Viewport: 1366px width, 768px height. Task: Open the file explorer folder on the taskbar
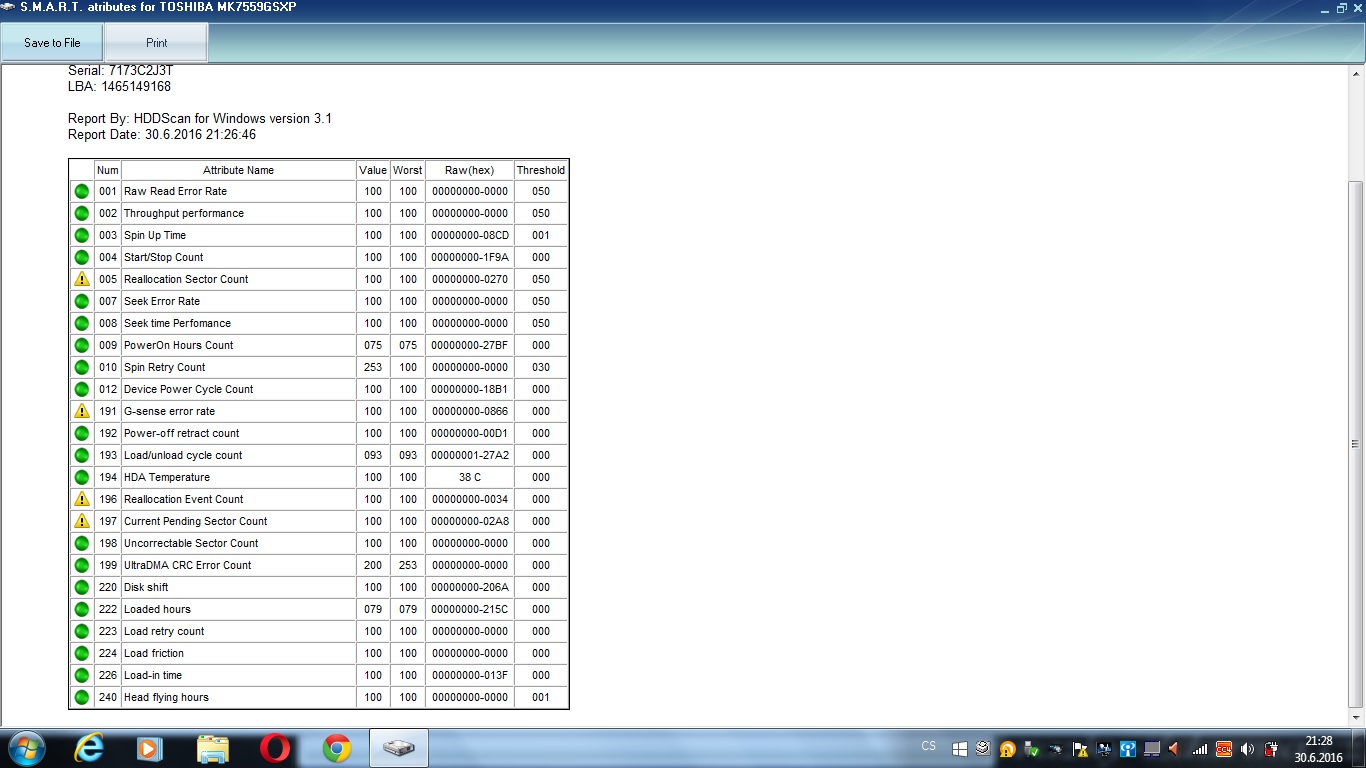[213, 748]
